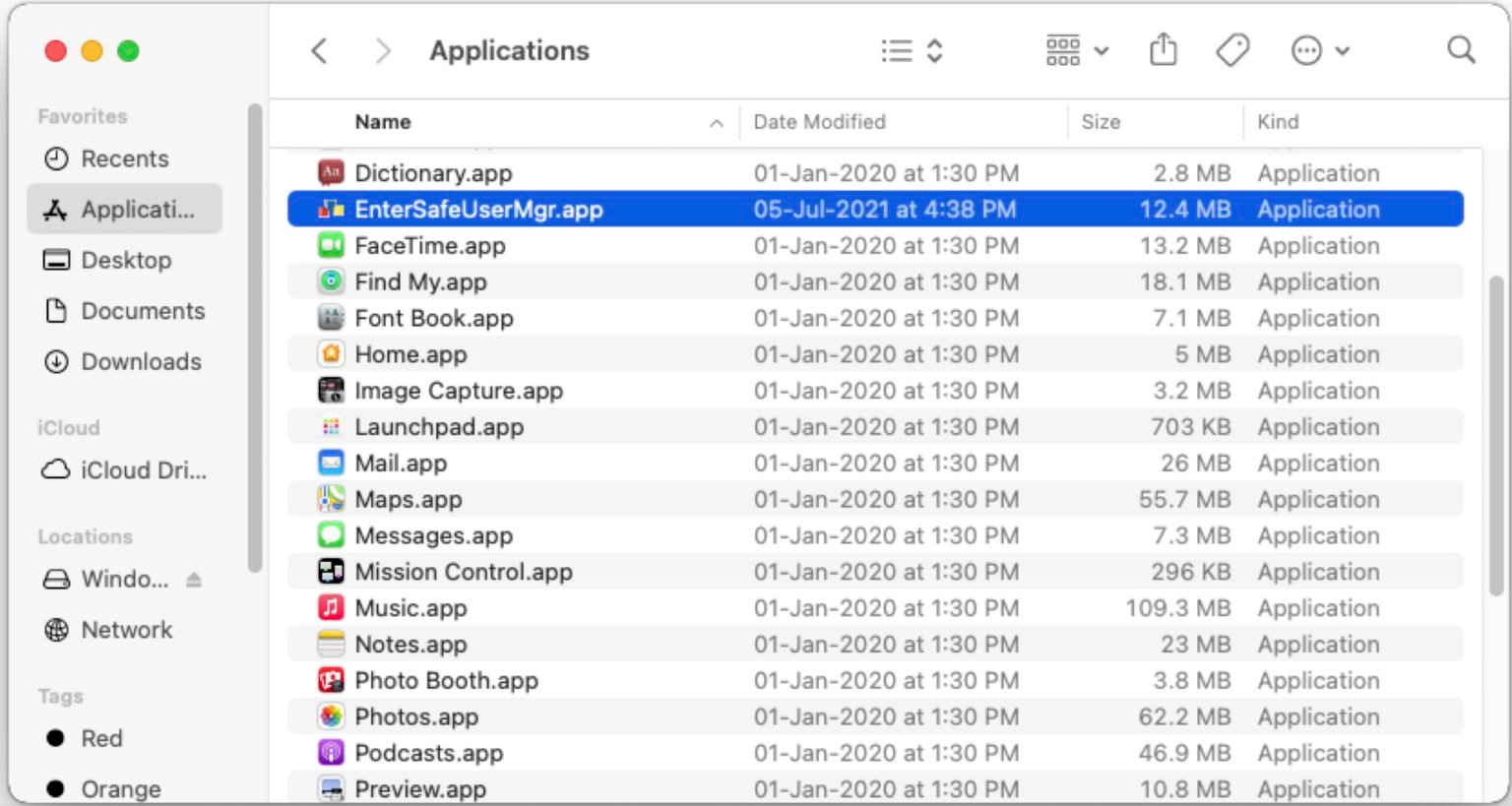Image resolution: width=1512 pixels, height=806 pixels.
Task: Open the list view options control
Action: [912, 51]
